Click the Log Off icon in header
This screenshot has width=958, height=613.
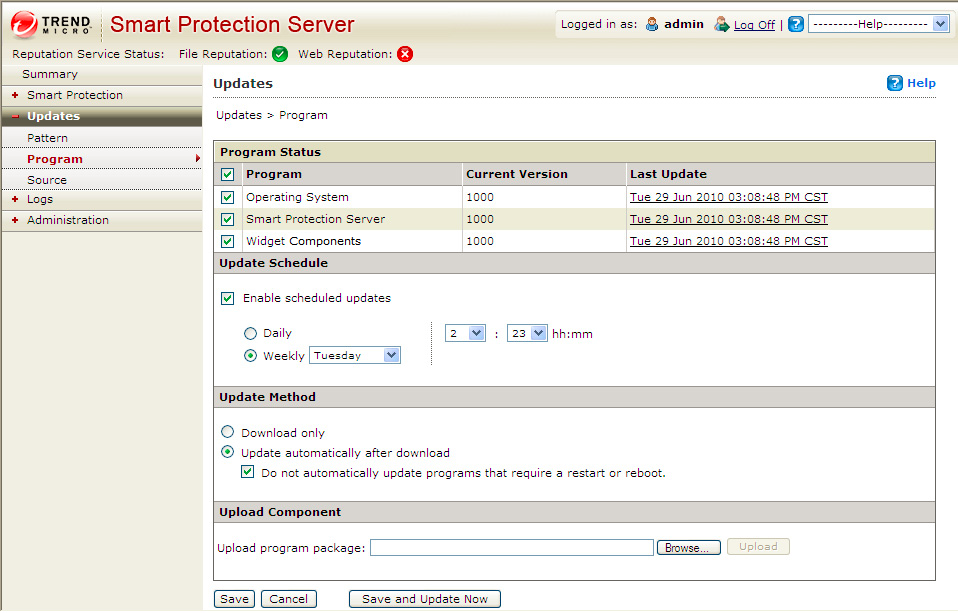pyautogui.click(x=721, y=24)
